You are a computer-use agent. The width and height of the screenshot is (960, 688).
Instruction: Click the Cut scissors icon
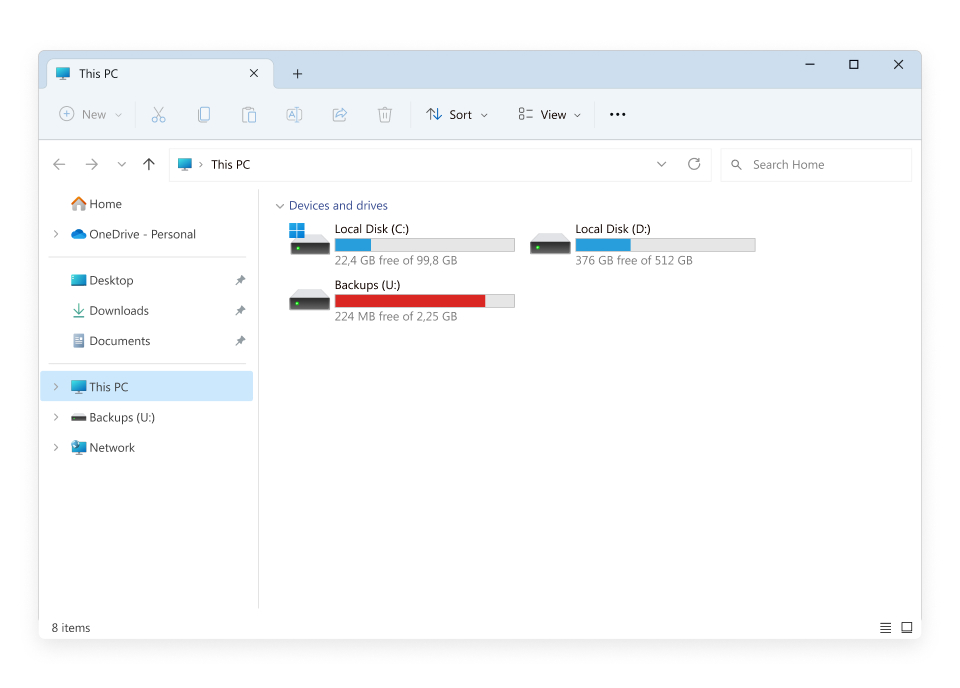158,115
